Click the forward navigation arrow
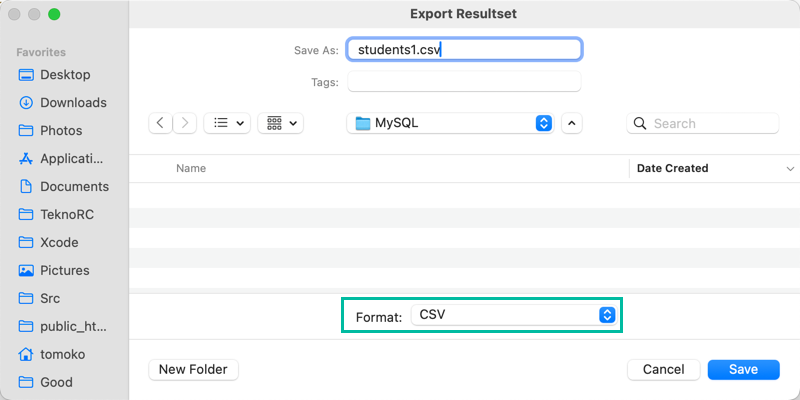 186,123
